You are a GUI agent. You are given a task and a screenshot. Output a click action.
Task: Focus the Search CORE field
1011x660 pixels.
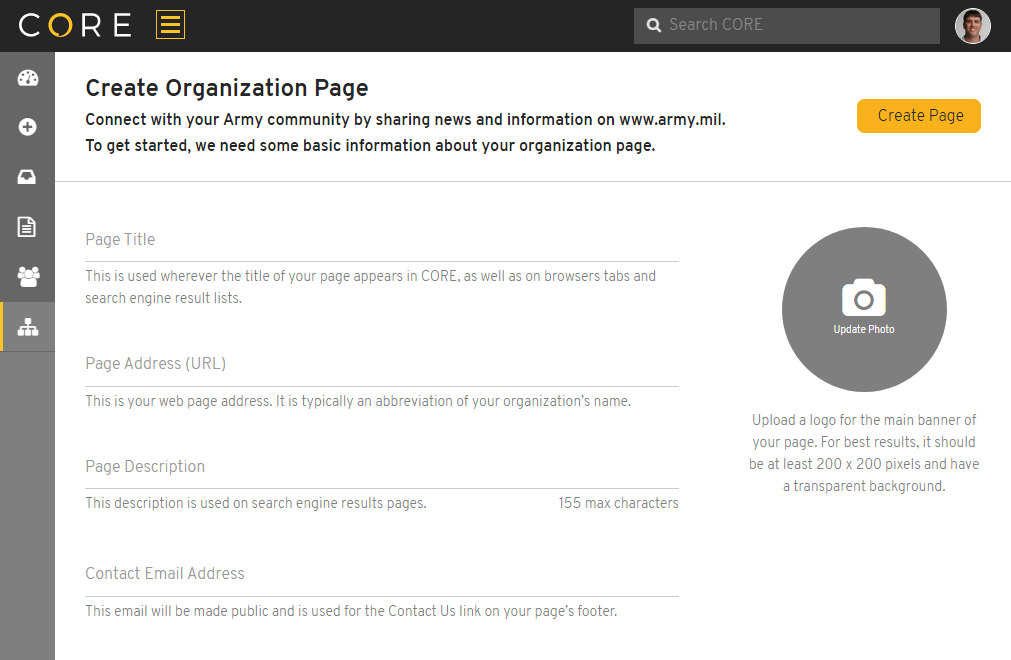[x=787, y=26]
